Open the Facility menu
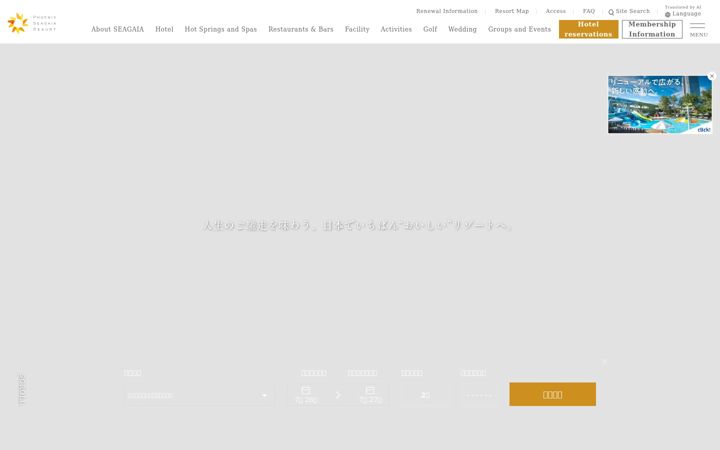 click(357, 29)
